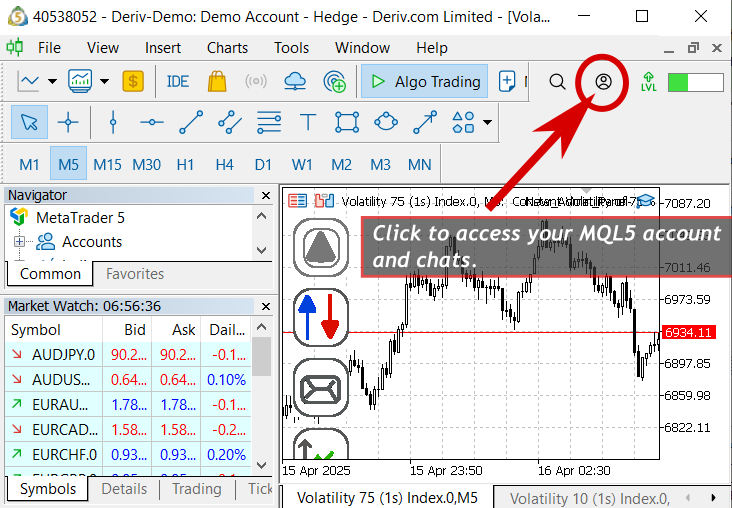
Task: Open the chart type dropdown arrow
Action: (52, 82)
